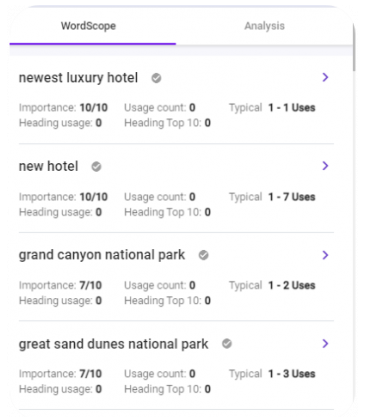Screen dimensions: 371x417
Task: Click the newest luxury hotel keyword title
Action: (78, 78)
